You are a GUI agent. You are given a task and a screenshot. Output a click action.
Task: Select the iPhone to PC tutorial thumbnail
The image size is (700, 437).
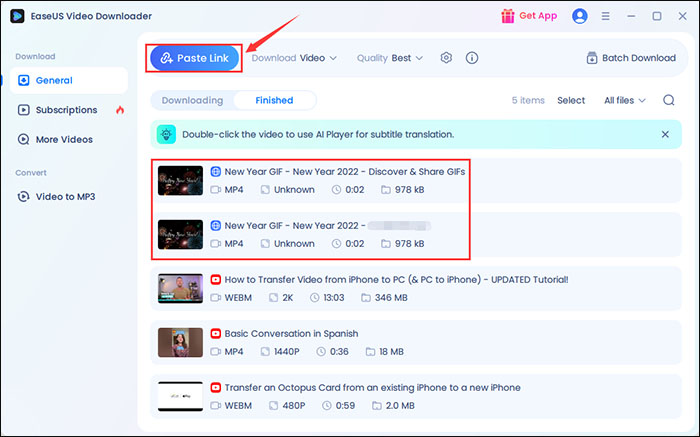pos(180,288)
